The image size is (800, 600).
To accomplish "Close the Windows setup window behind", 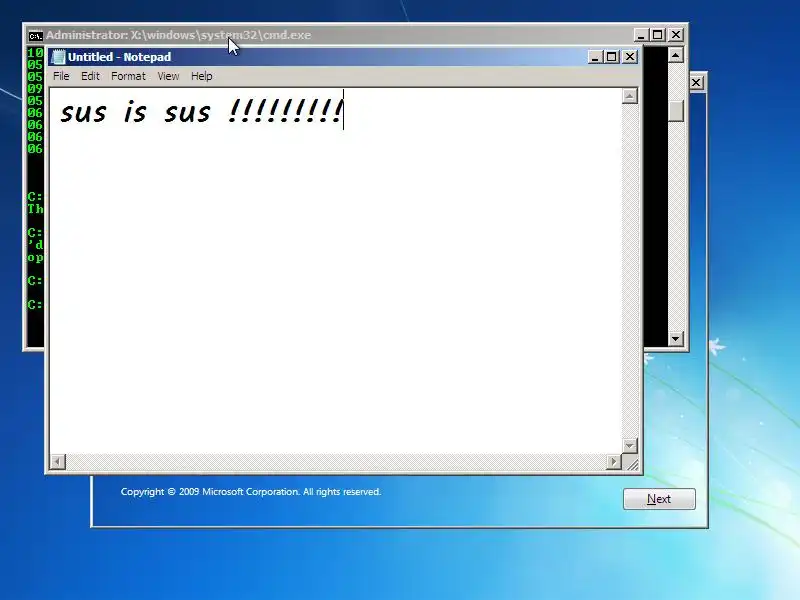I will (x=696, y=83).
